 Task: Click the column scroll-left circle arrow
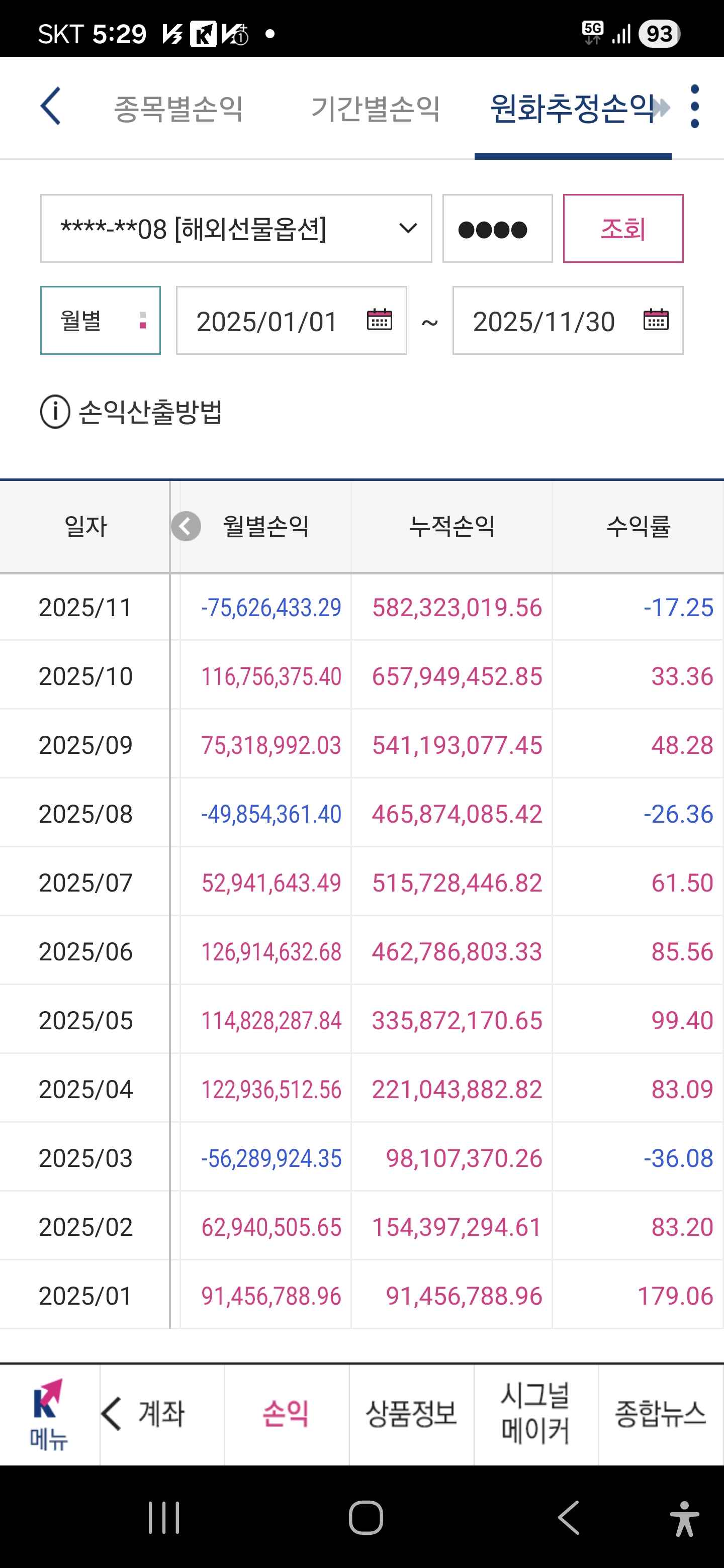(187, 526)
